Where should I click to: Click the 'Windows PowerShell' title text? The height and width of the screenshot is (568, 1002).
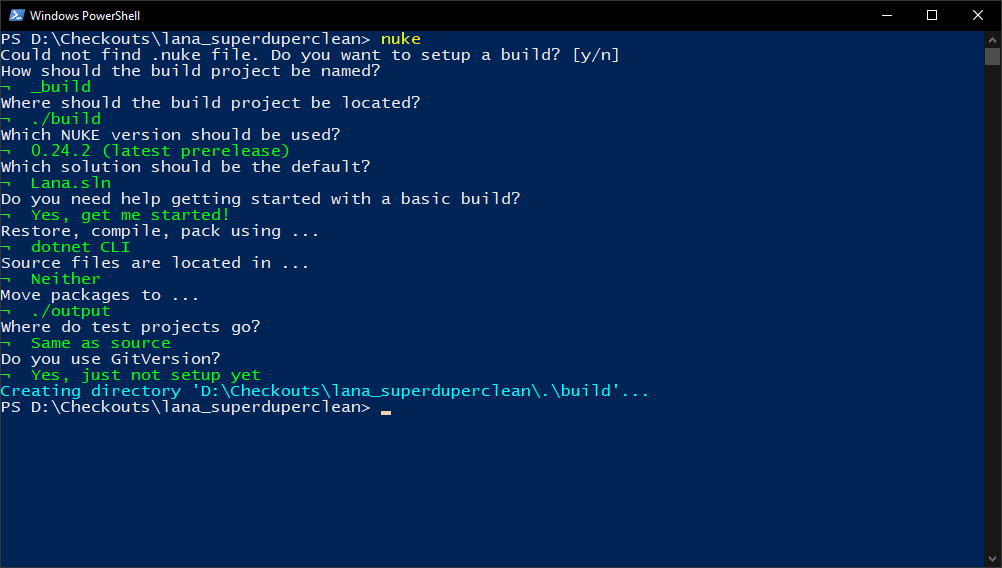(x=85, y=16)
